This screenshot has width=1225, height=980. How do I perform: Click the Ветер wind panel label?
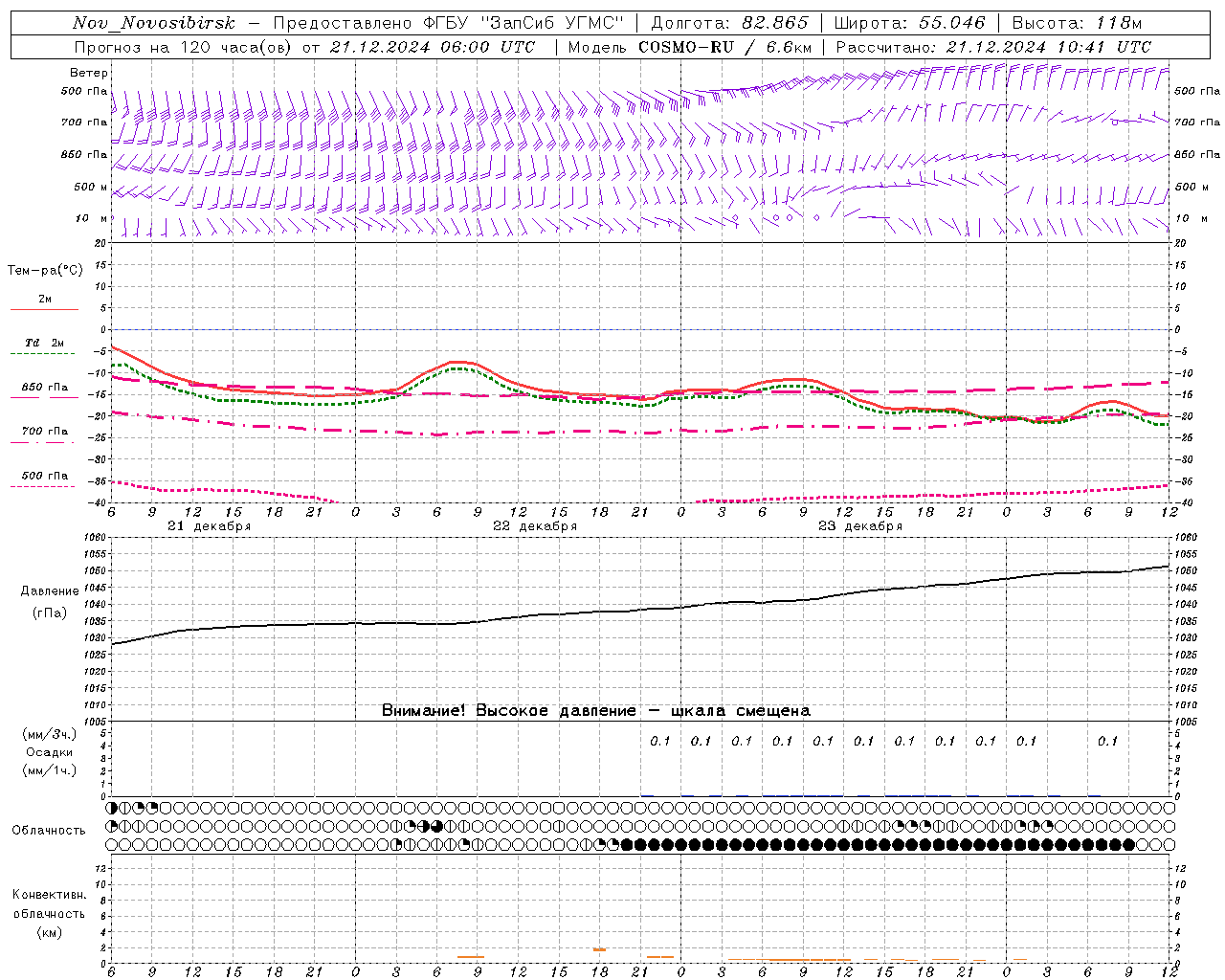(x=89, y=73)
